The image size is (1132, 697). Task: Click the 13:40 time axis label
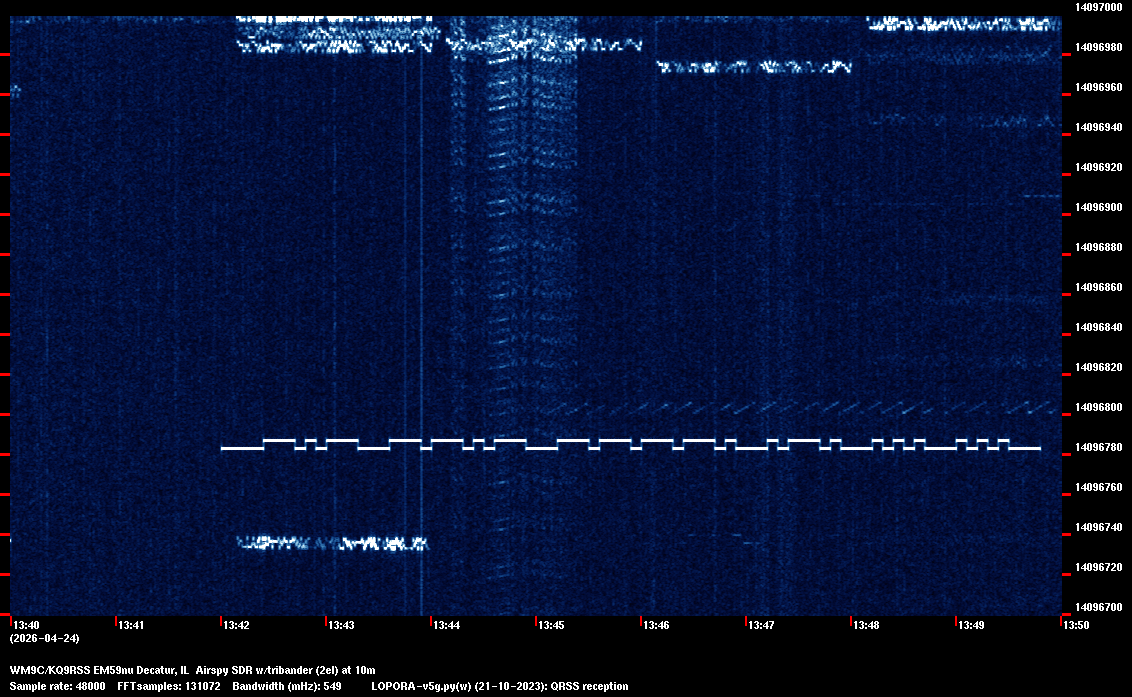tap(25, 626)
